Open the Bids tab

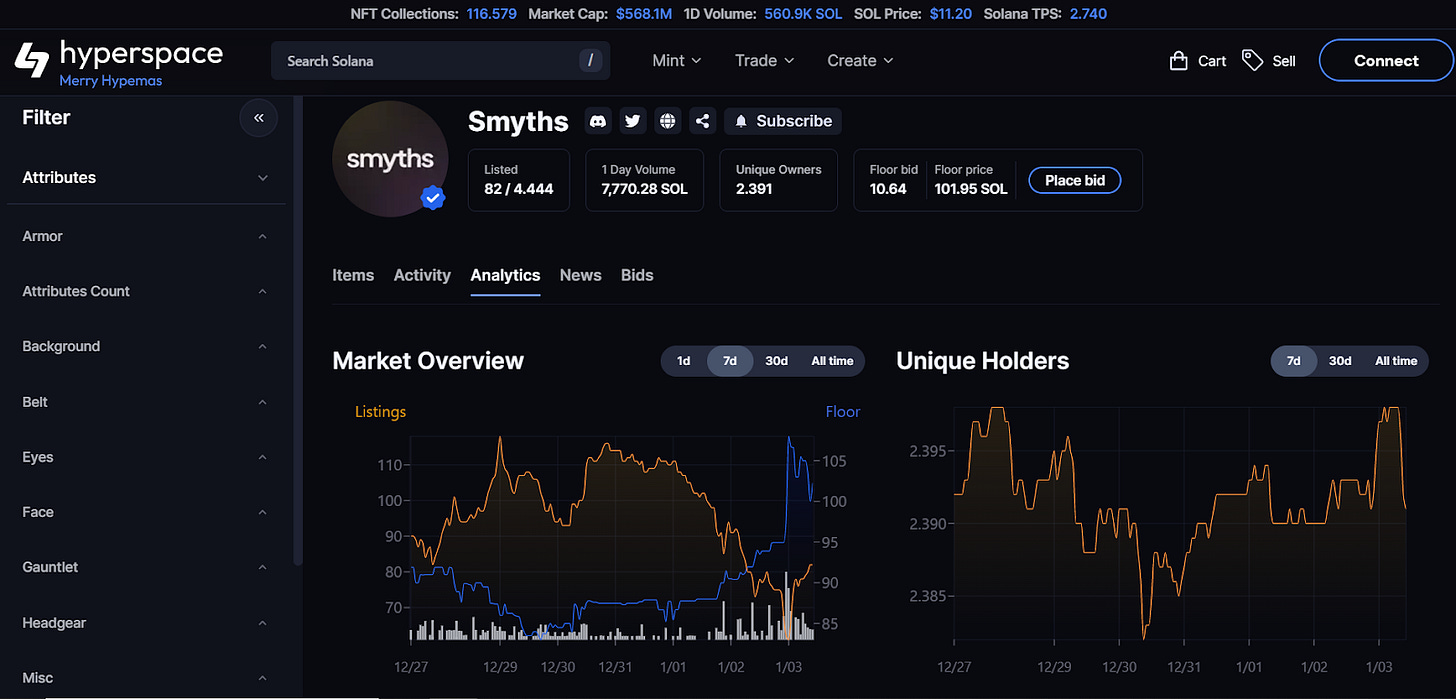(x=637, y=275)
